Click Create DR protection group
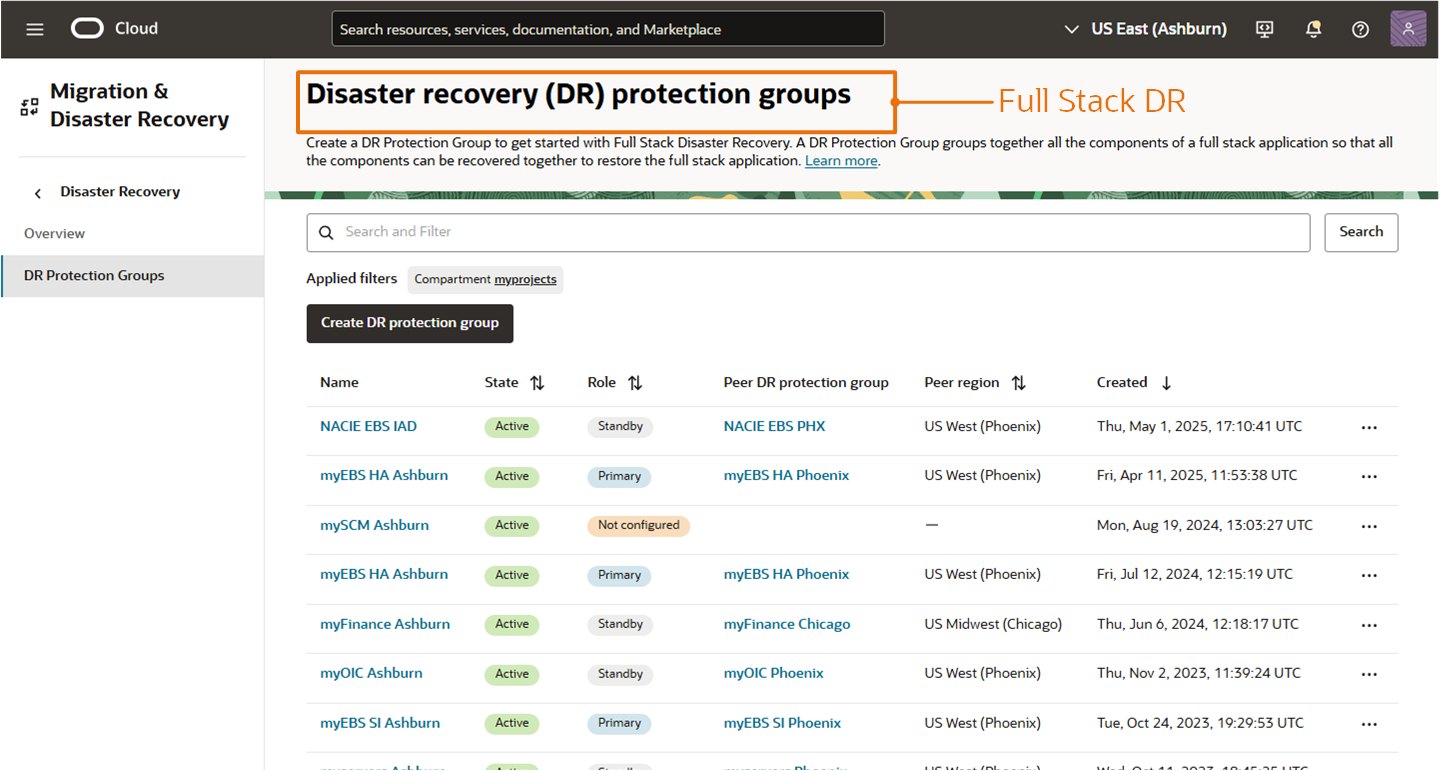1440x771 pixels. 409,323
